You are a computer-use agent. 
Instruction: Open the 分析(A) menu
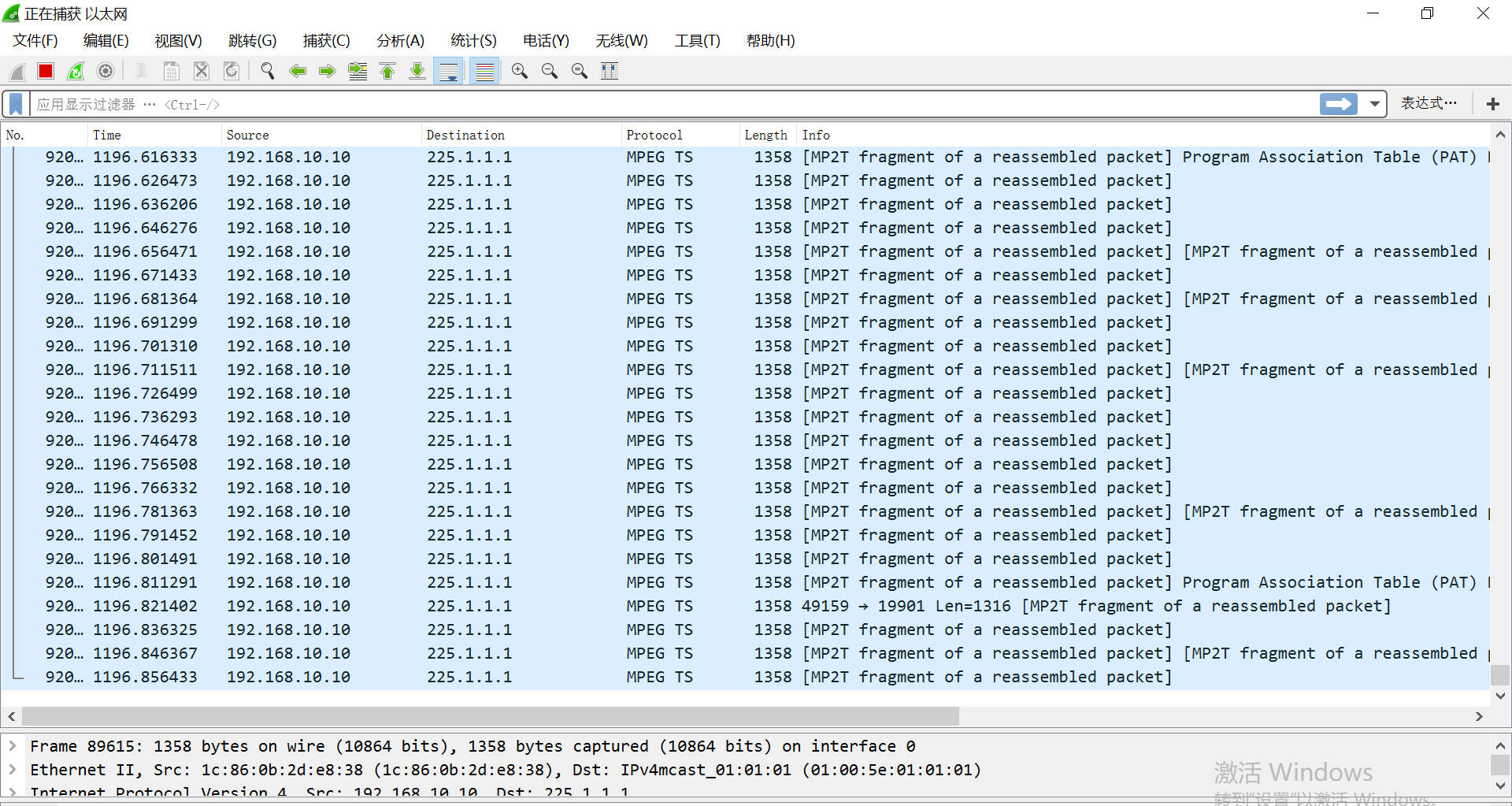pos(401,41)
